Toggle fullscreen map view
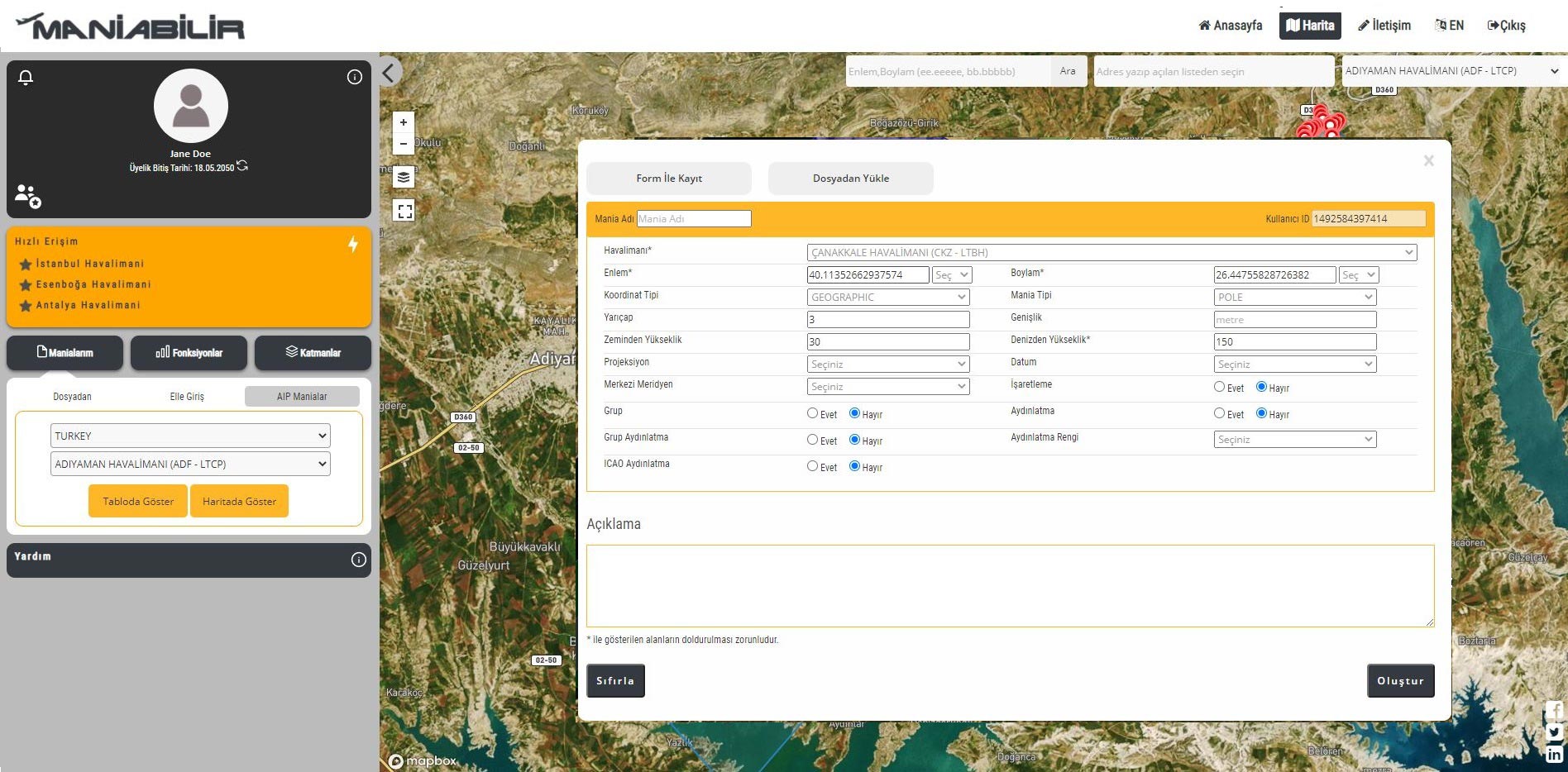This screenshot has height=772, width=1568. 404,211
